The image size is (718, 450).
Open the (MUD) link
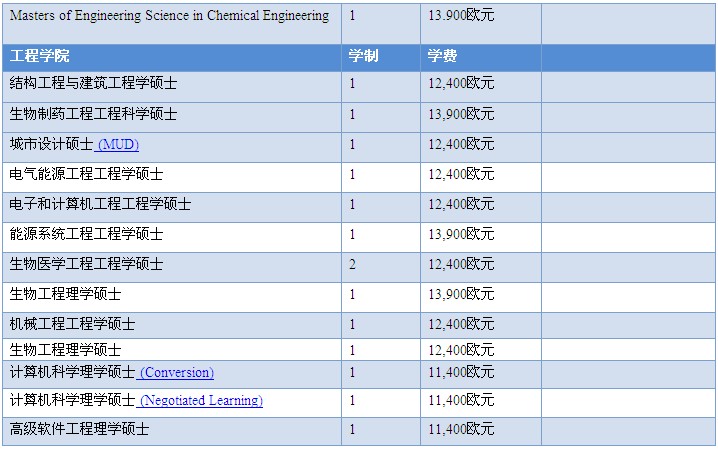[x=120, y=145]
